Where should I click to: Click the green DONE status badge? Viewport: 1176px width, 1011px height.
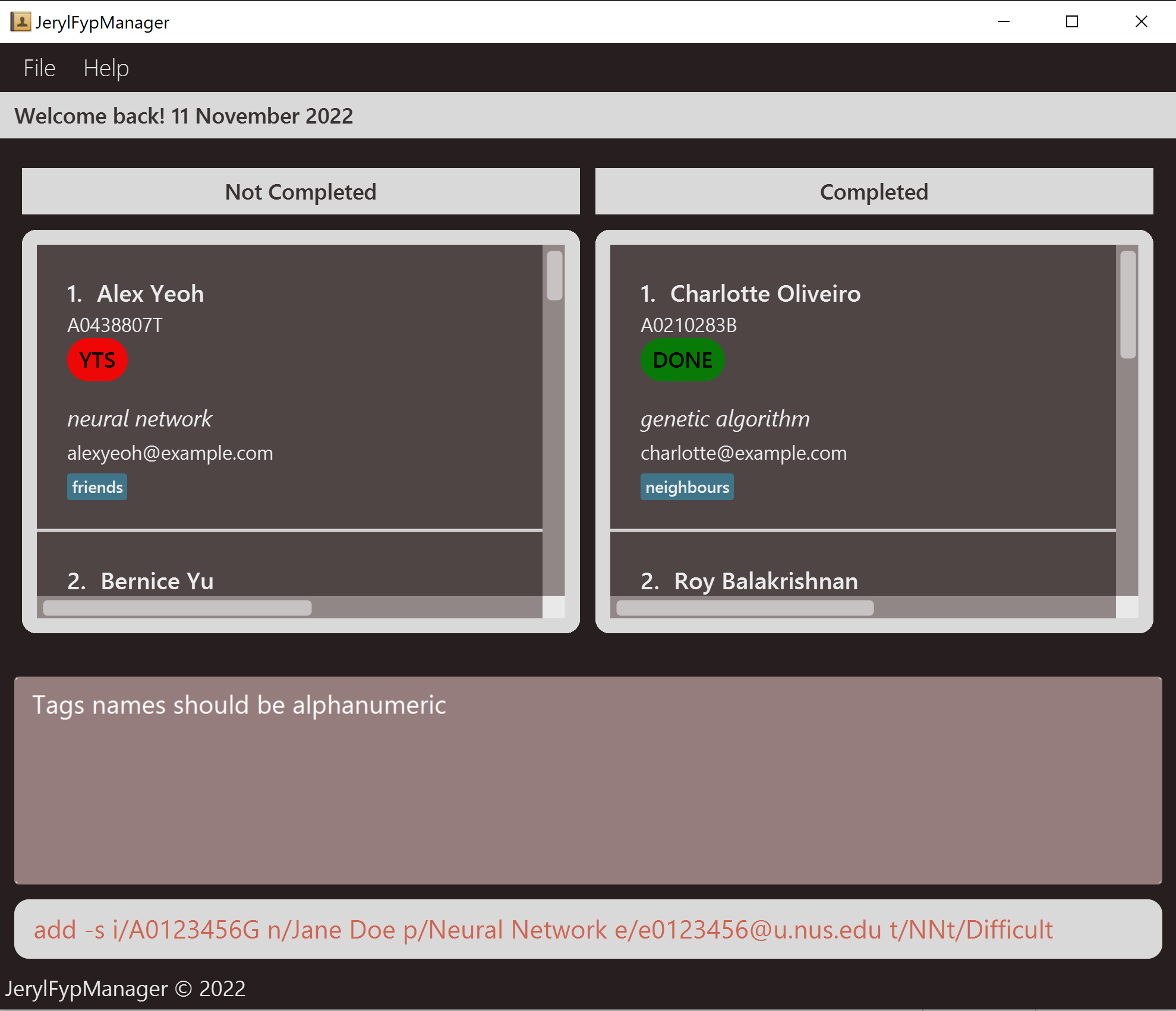682,360
